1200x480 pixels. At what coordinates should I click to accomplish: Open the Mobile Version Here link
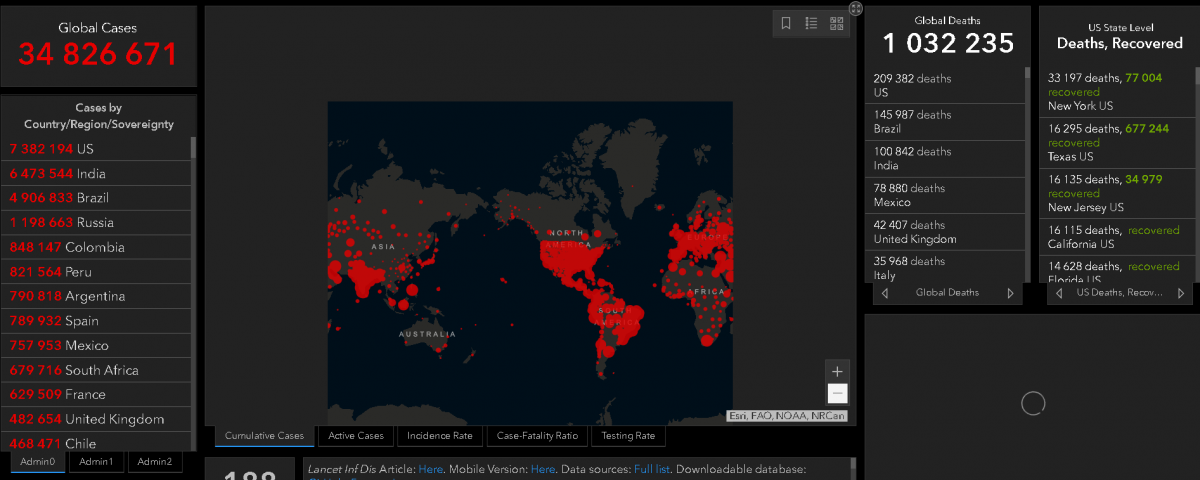543,469
